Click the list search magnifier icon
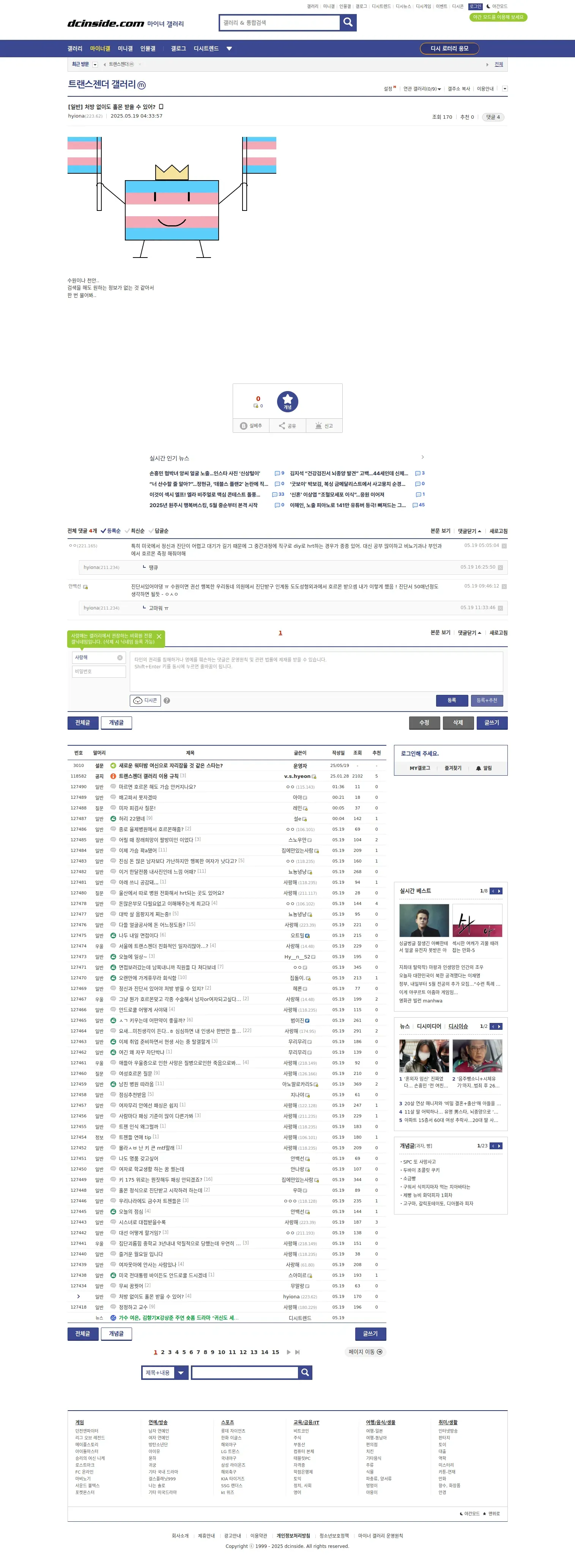575x1568 pixels. [x=305, y=1373]
